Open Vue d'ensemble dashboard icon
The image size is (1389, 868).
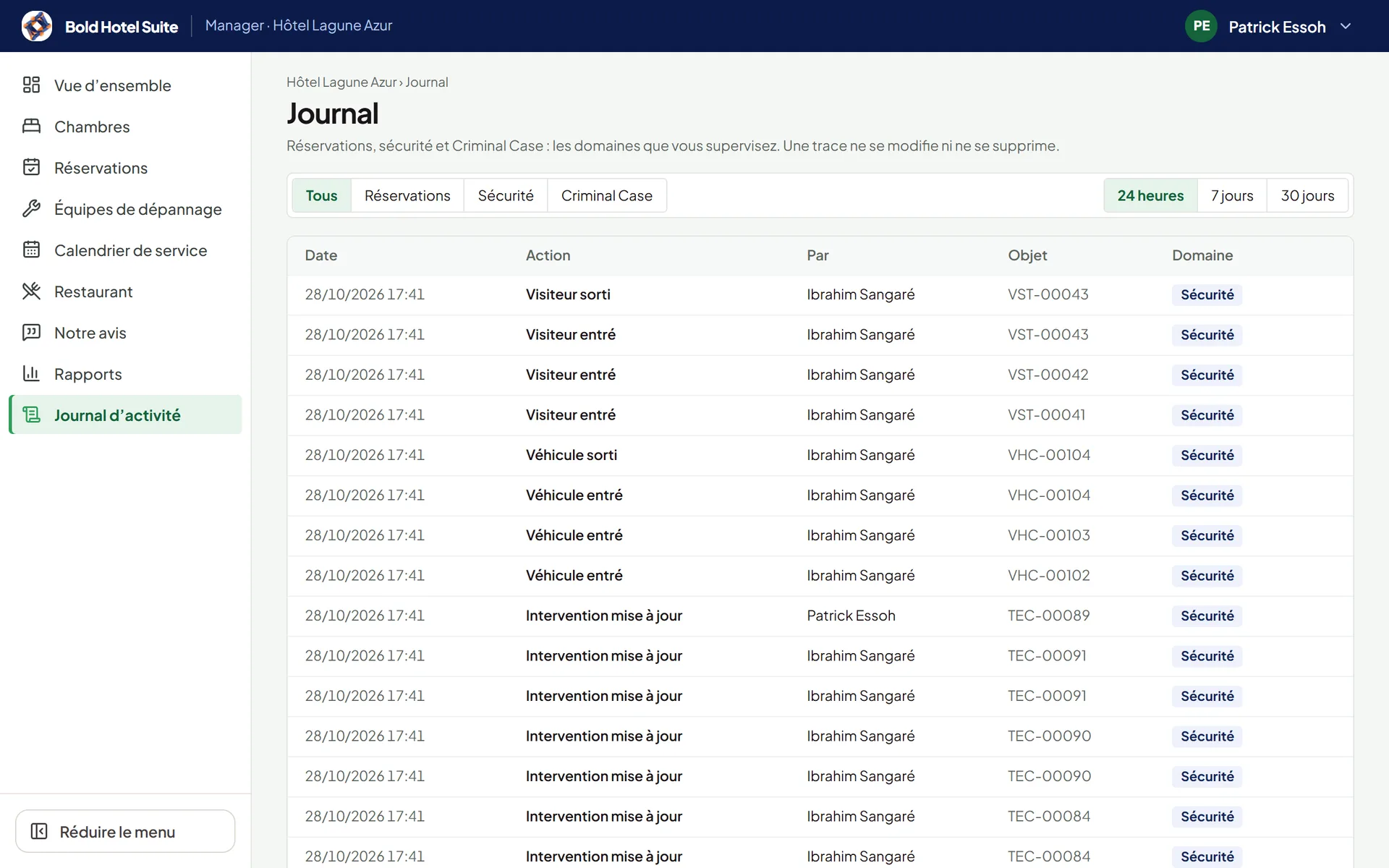(x=31, y=85)
